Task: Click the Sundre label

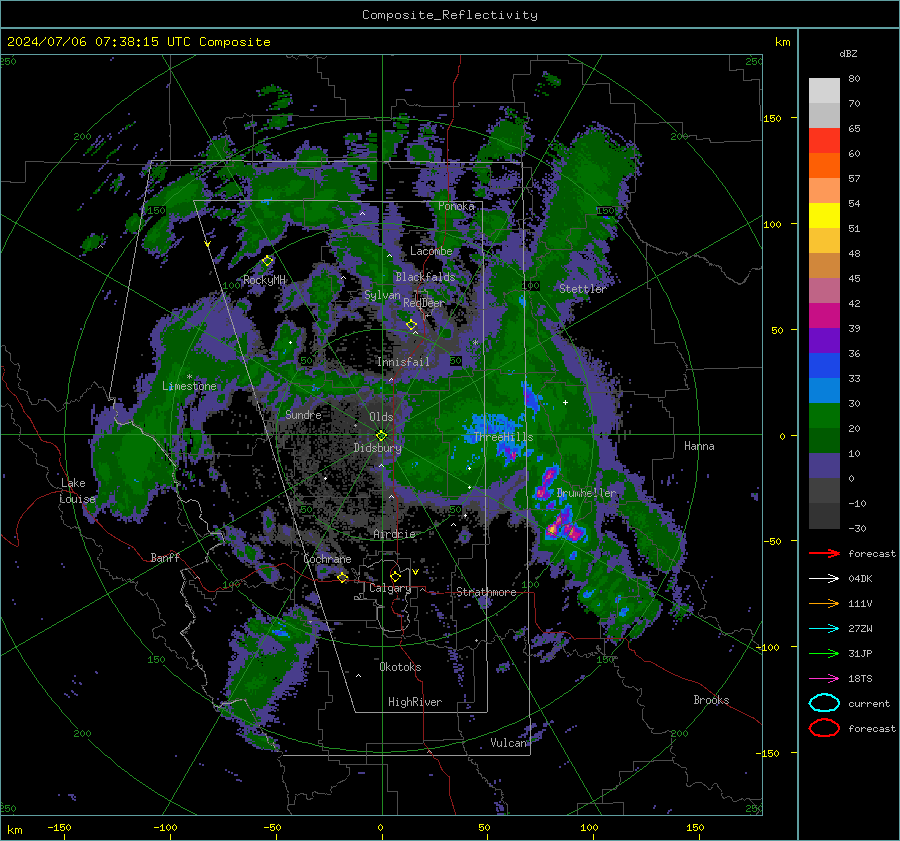Action: coord(303,415)
